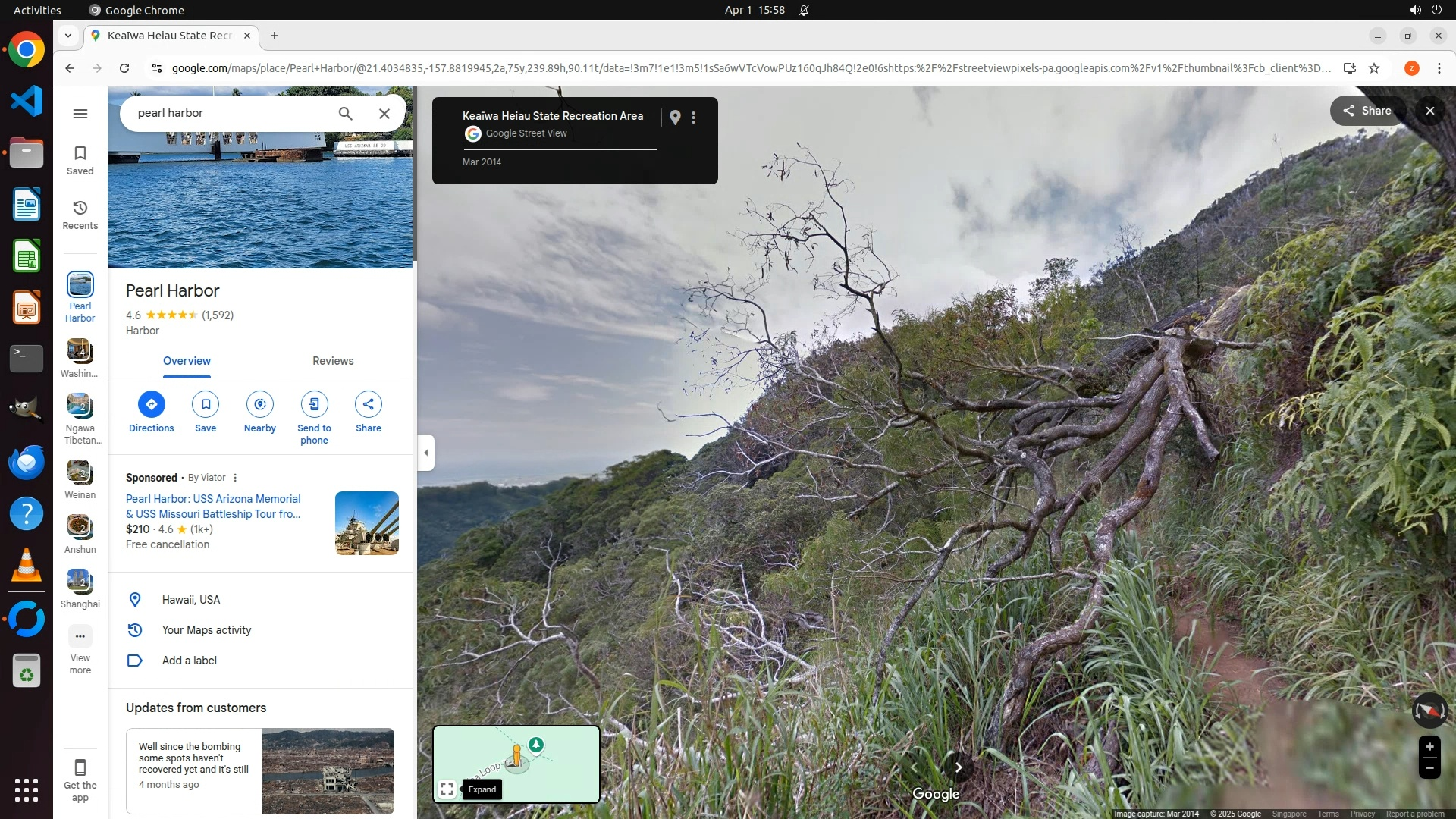Click the Street View compass icon
The image size is (1456, 819).
(x=1429, y=711)
